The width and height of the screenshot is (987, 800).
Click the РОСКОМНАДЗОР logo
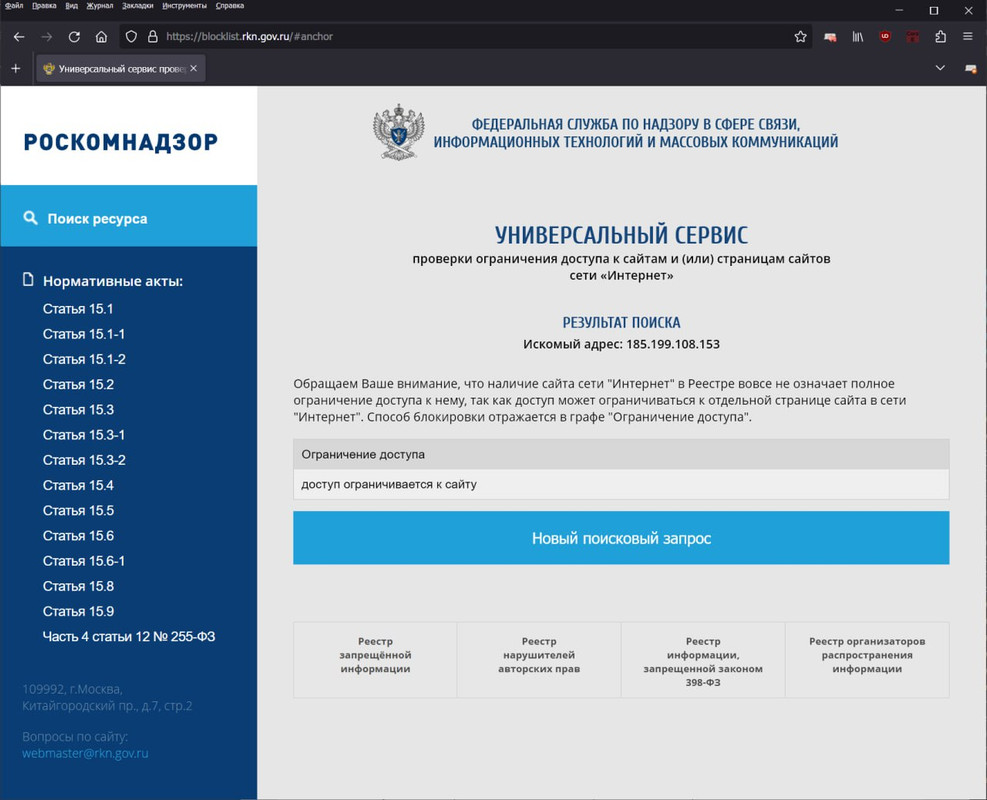(x=121, y=142)
